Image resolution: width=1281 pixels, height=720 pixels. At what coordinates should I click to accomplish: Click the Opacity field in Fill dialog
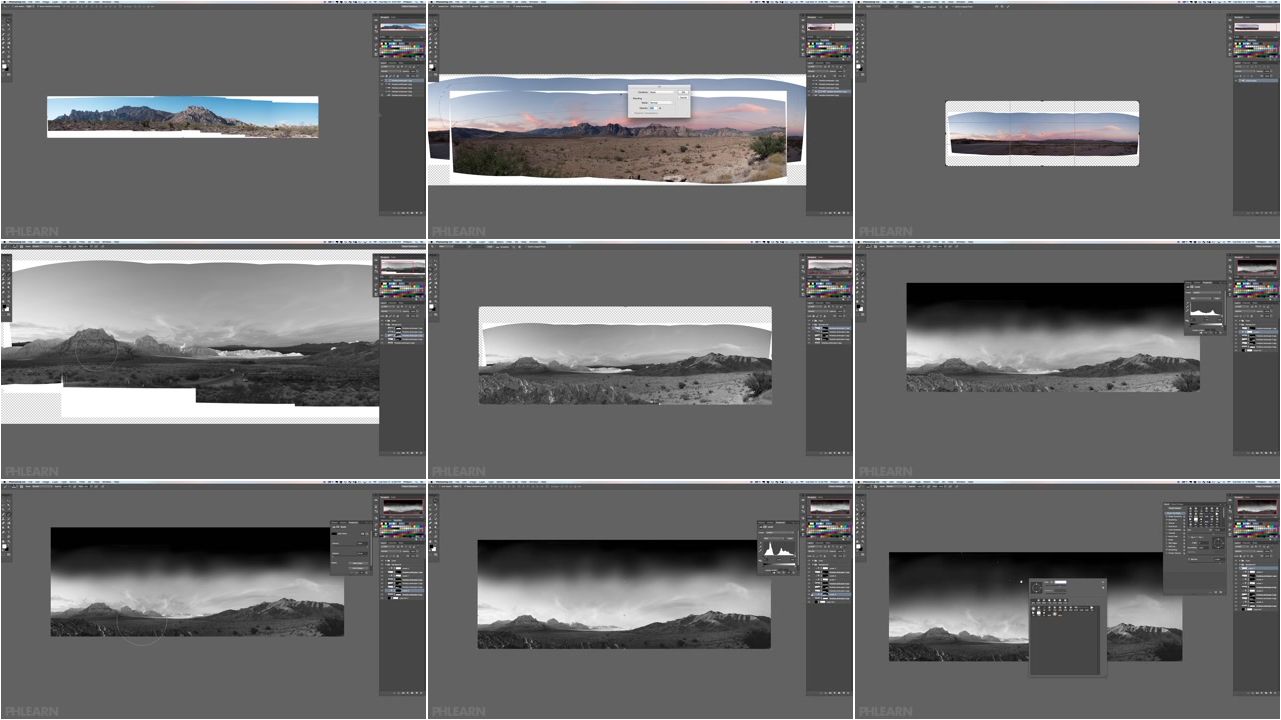click(654, 107)
